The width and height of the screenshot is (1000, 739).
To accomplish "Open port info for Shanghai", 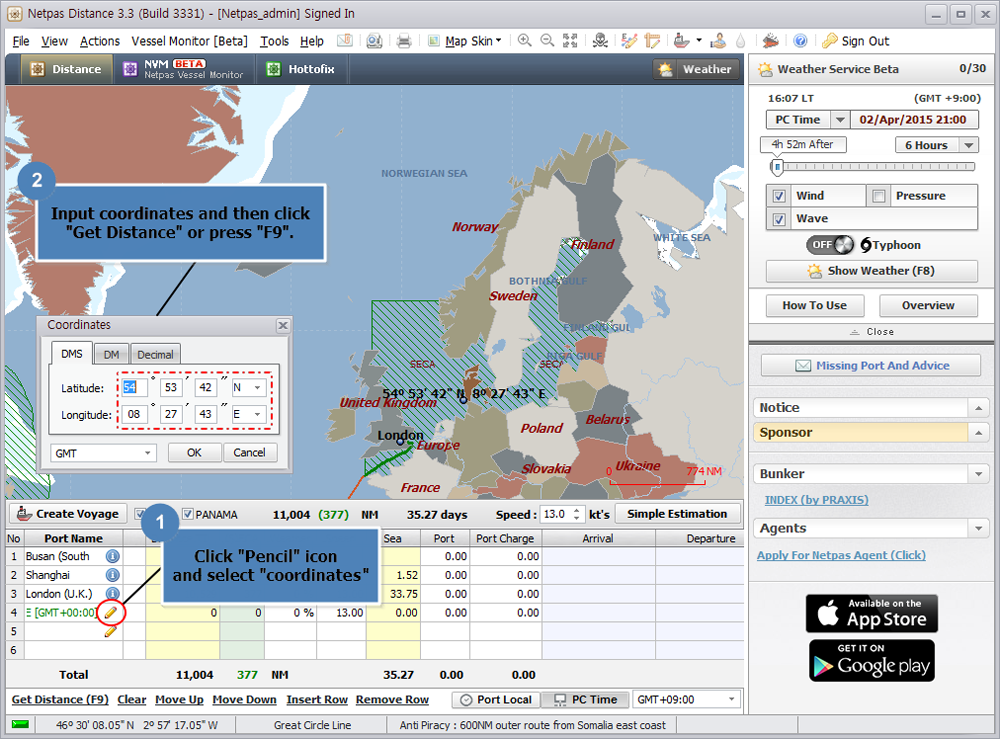I will click(112, 575).
